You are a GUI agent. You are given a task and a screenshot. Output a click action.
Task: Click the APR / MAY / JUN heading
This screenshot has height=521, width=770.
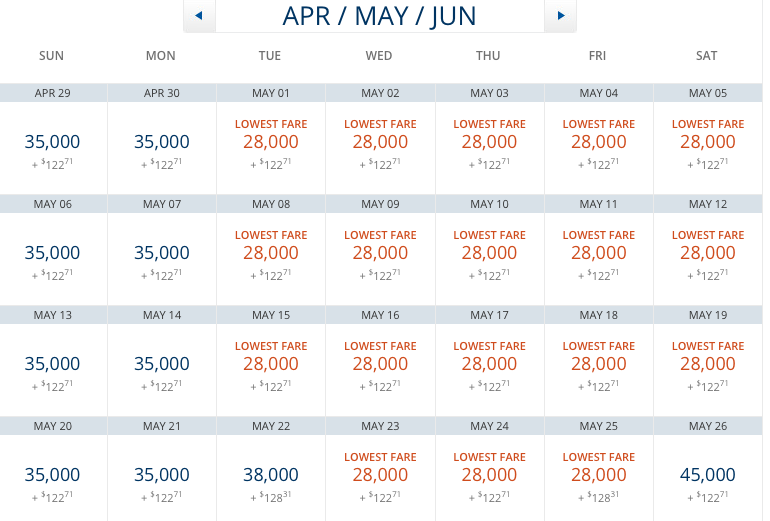[380, 16]
